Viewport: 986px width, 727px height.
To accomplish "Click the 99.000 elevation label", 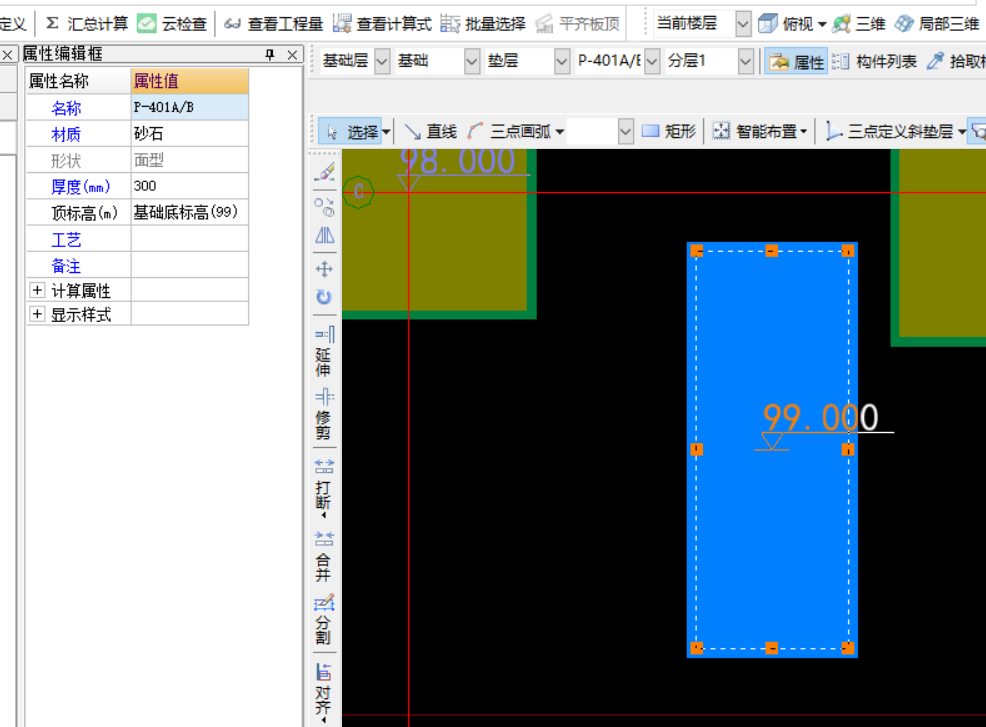I will [821, 418].
